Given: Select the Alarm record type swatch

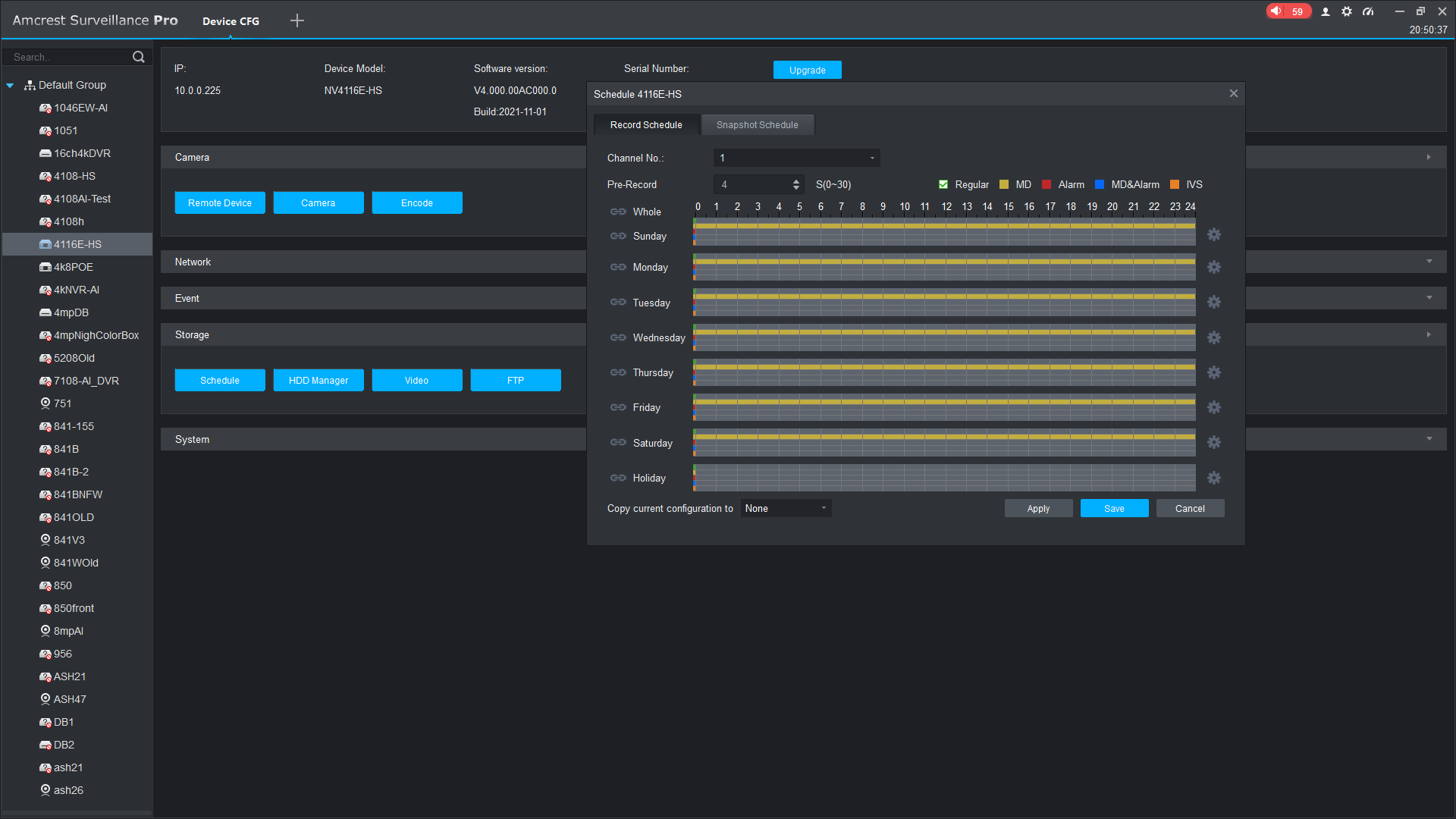Looking at the screenshot, I should pos(1046,184).
